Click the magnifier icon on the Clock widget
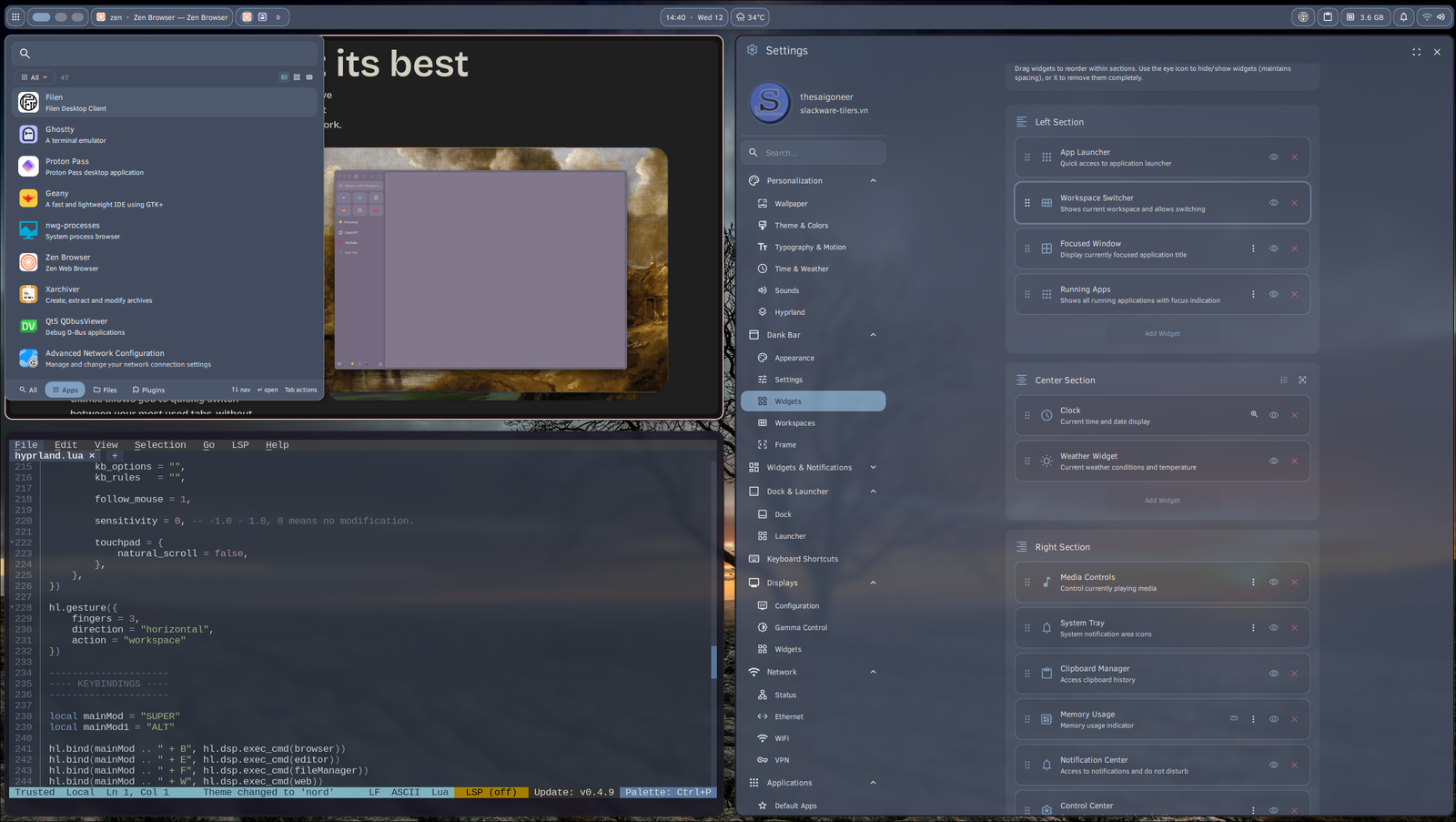Viewport: 1456px width, 822px height. pyautogui.click(x=1254, y=414)
